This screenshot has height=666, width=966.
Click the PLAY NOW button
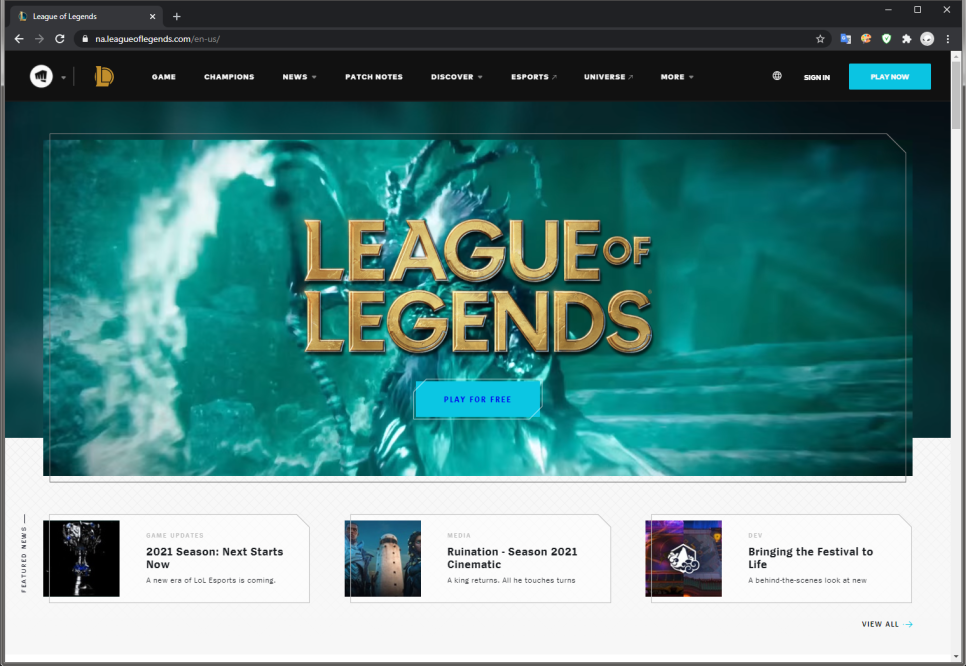[890, 76]
